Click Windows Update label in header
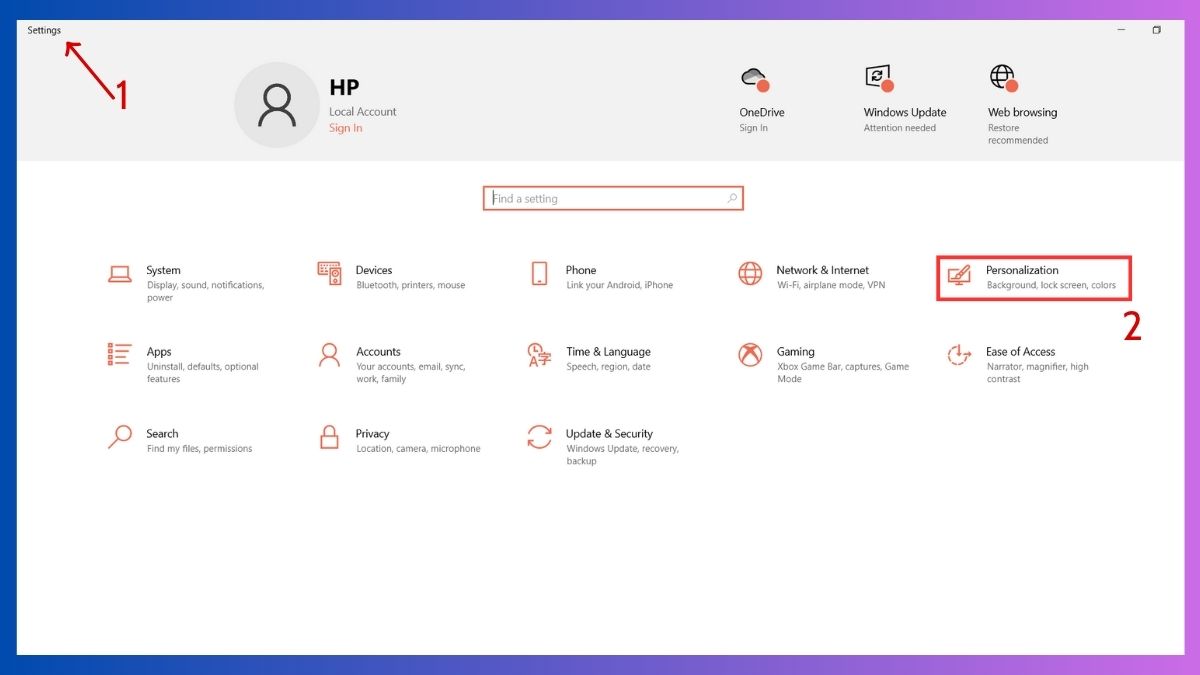The height and width of the screenshot is (675, 1200). (x=905, y=112)
